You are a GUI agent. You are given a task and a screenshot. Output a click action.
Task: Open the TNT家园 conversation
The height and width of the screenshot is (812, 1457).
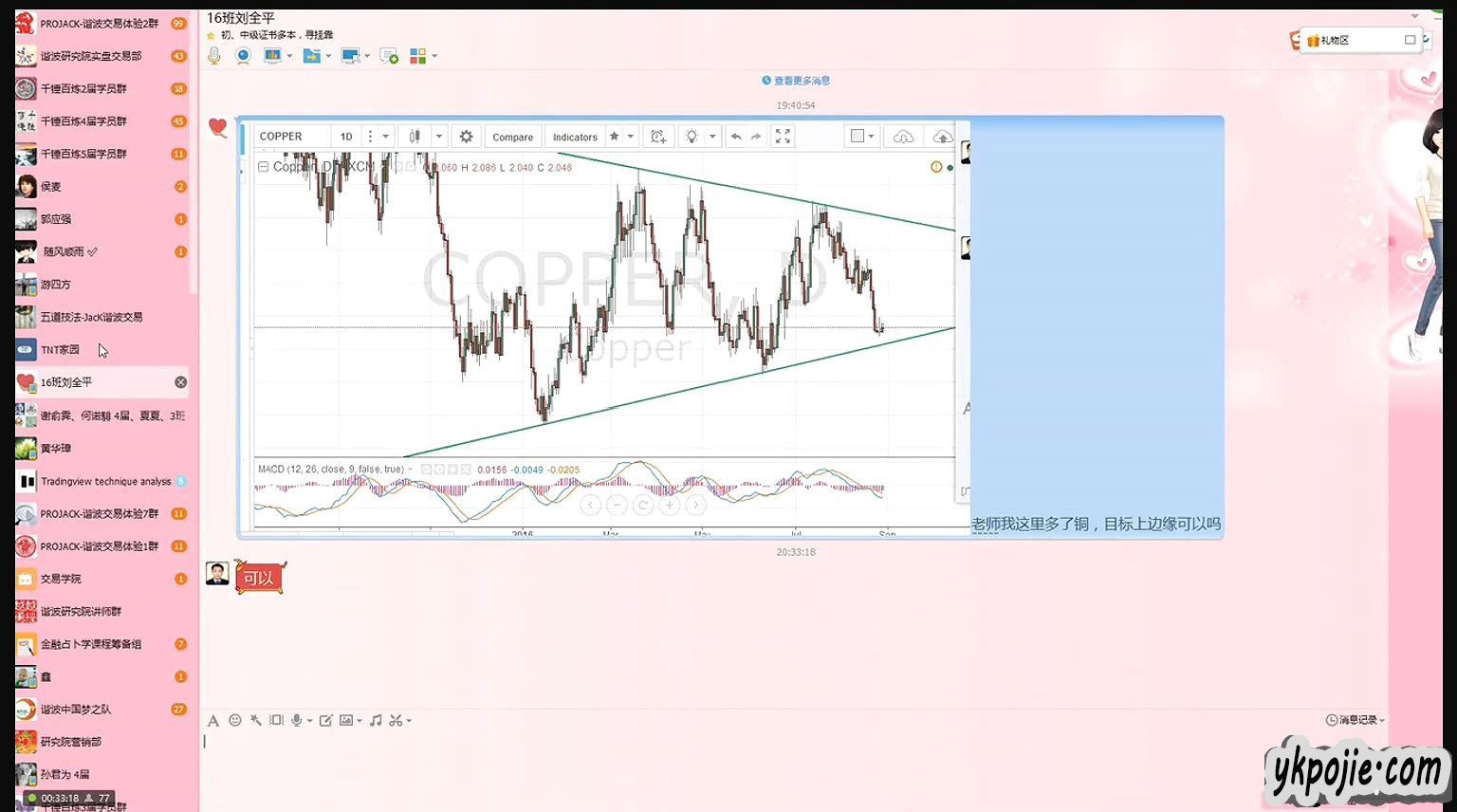pos(60,350)
